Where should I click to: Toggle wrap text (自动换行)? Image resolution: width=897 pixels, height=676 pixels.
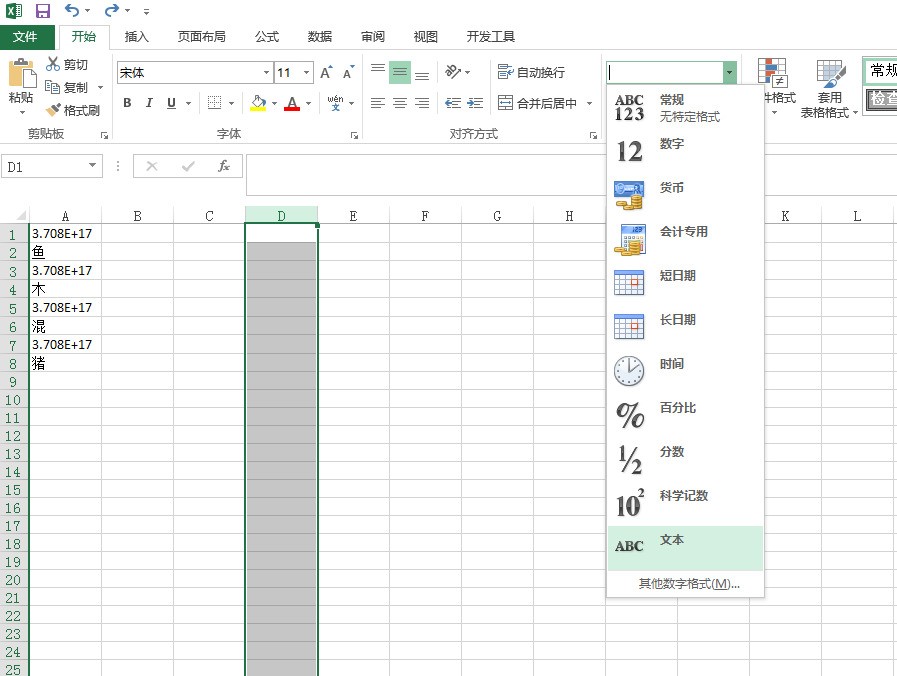point(532,72)
